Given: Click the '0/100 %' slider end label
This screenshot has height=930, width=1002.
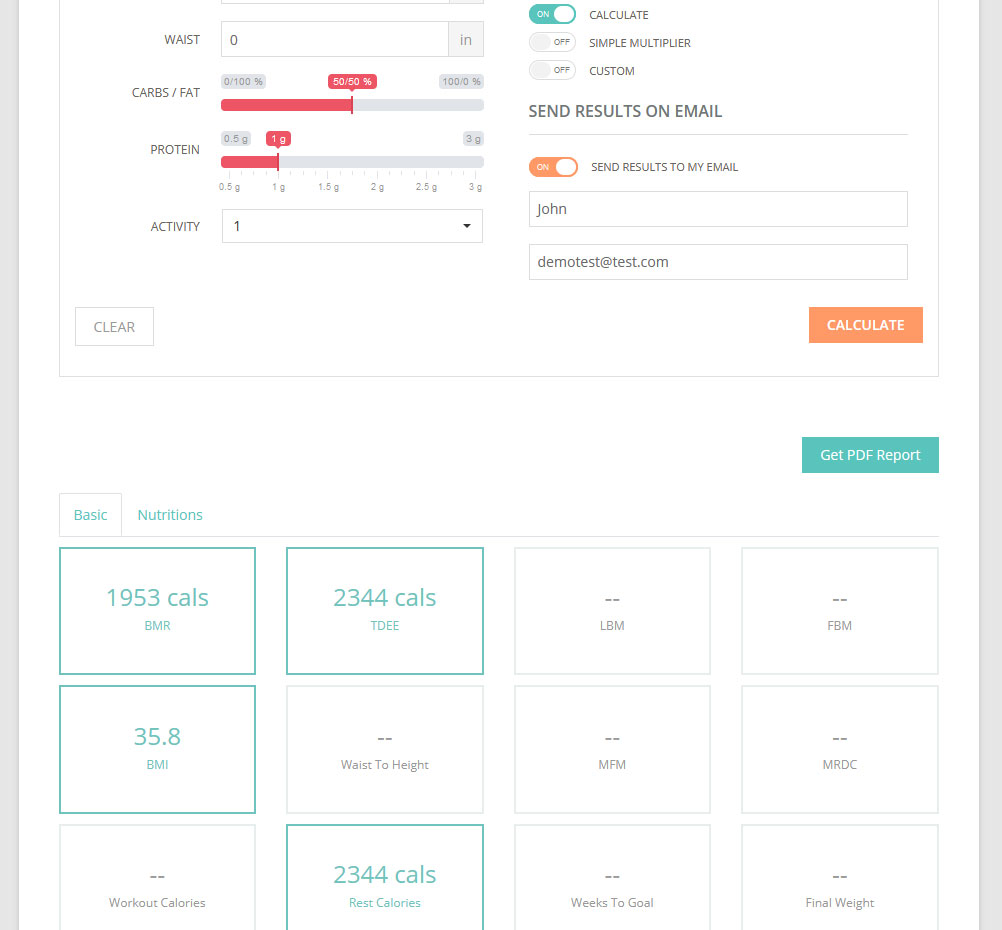Looking at the screenshot, I should [x=243, y=82].
